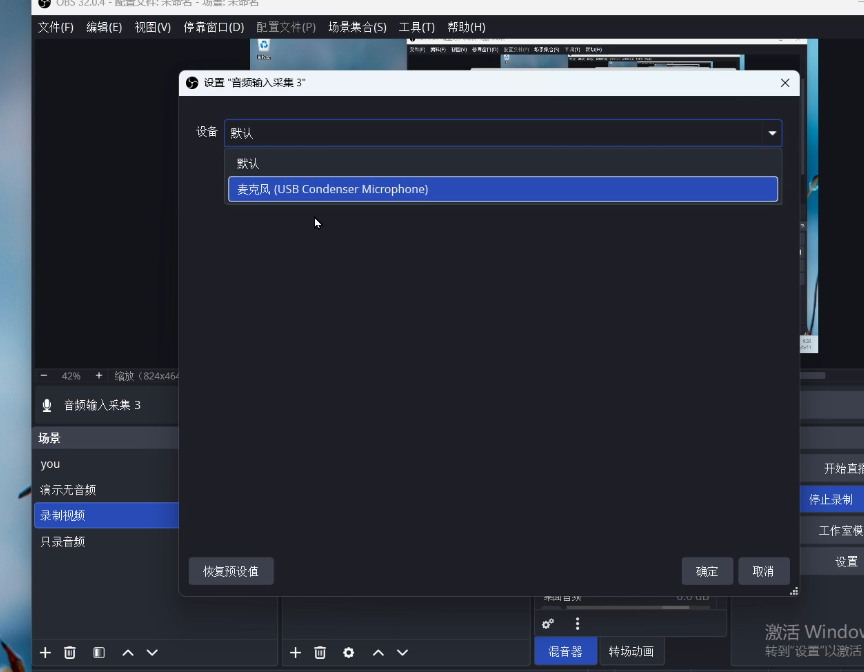Close the audio input capture settings dialog

coord(785,83)
